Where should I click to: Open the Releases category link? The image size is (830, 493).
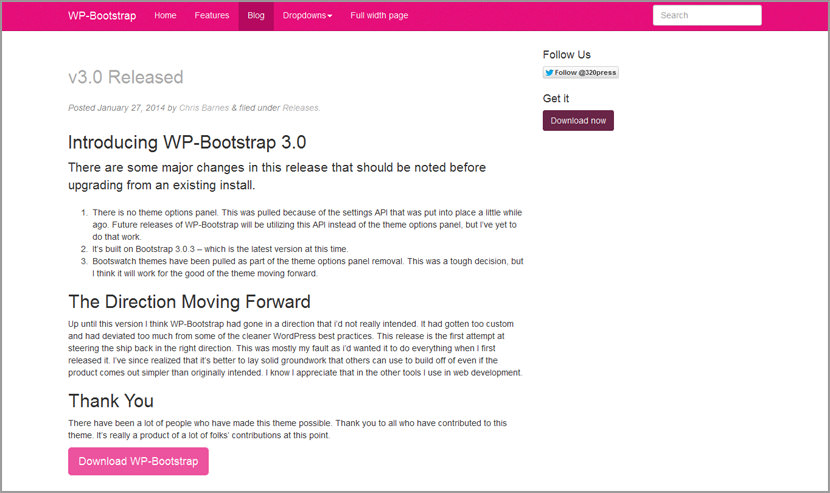(x=301, y=107)
